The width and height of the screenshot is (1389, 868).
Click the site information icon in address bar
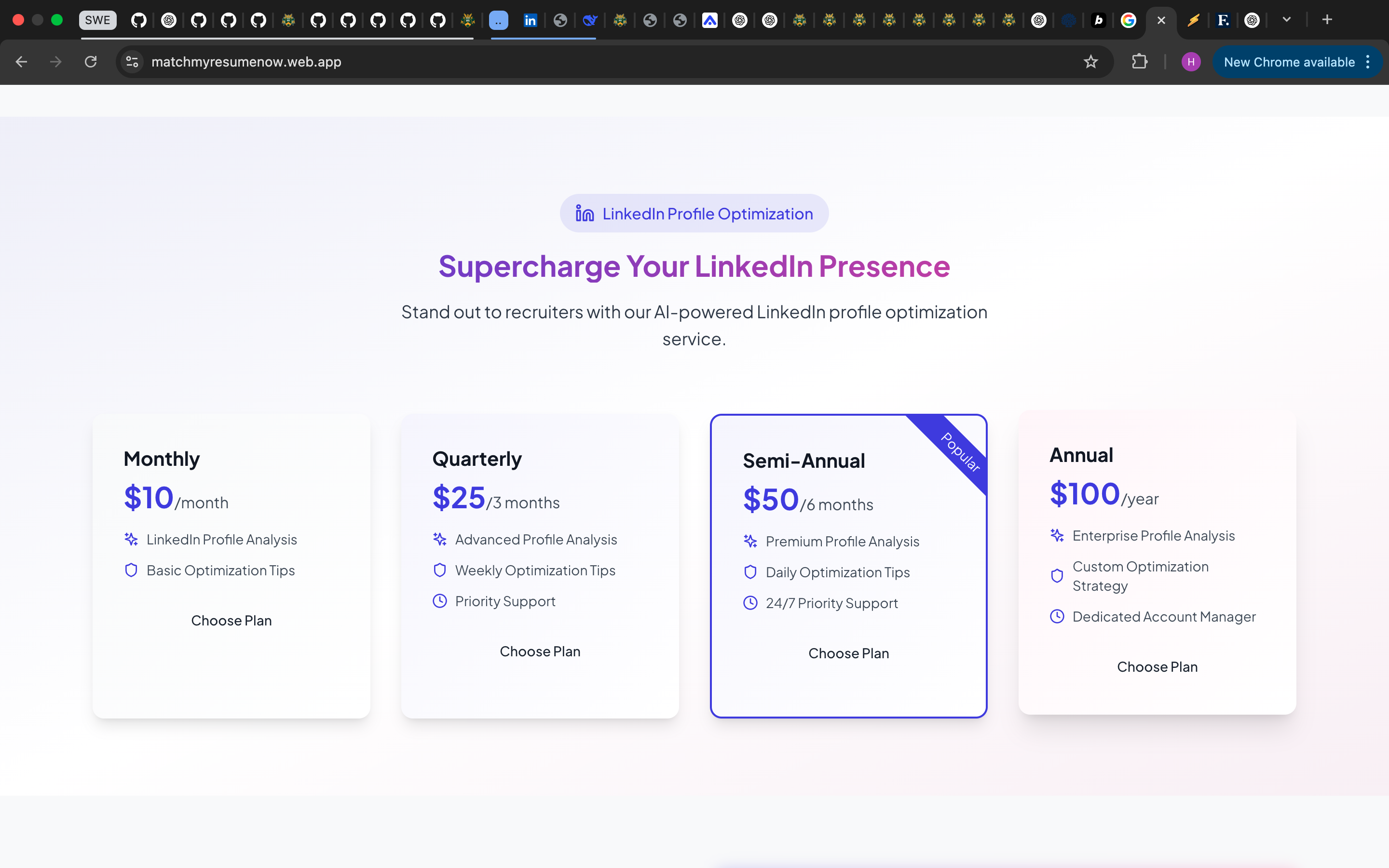[x=132, y=61]
